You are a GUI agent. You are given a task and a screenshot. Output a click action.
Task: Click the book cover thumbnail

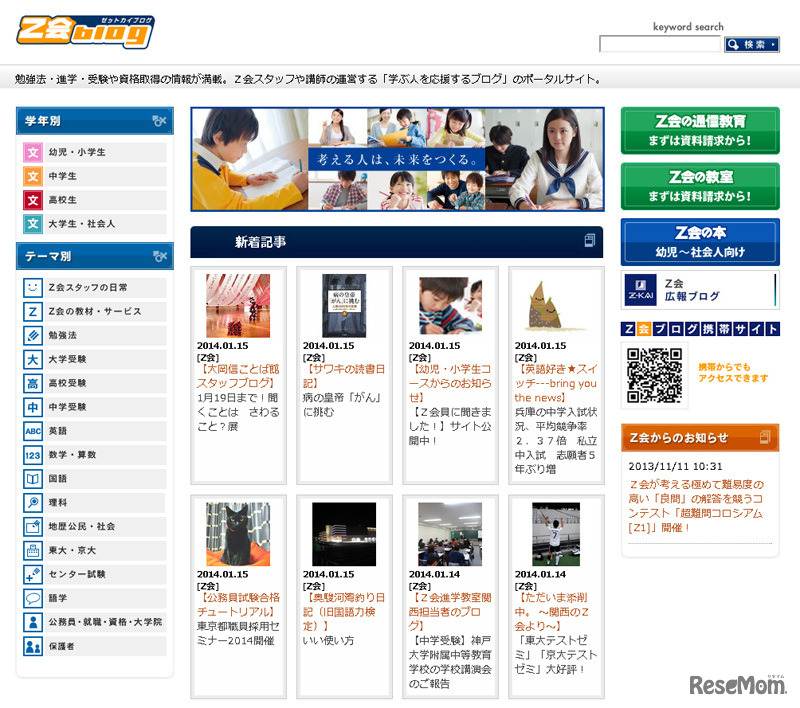point(344,306)
